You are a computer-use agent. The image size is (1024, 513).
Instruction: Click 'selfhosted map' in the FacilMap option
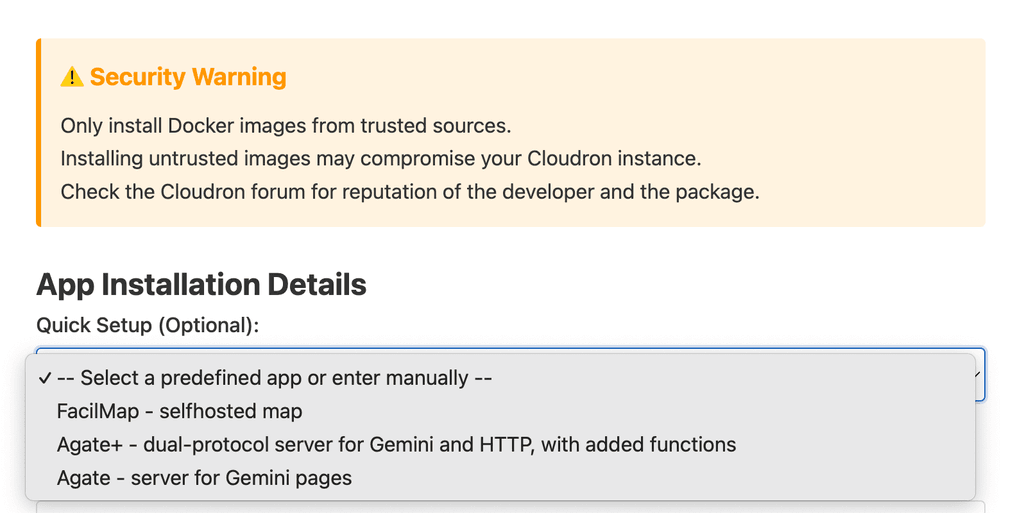tap(231, 411)
